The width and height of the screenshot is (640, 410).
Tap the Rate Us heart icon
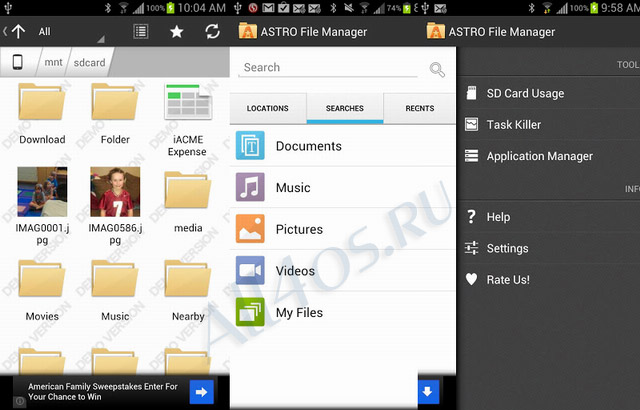471,279
